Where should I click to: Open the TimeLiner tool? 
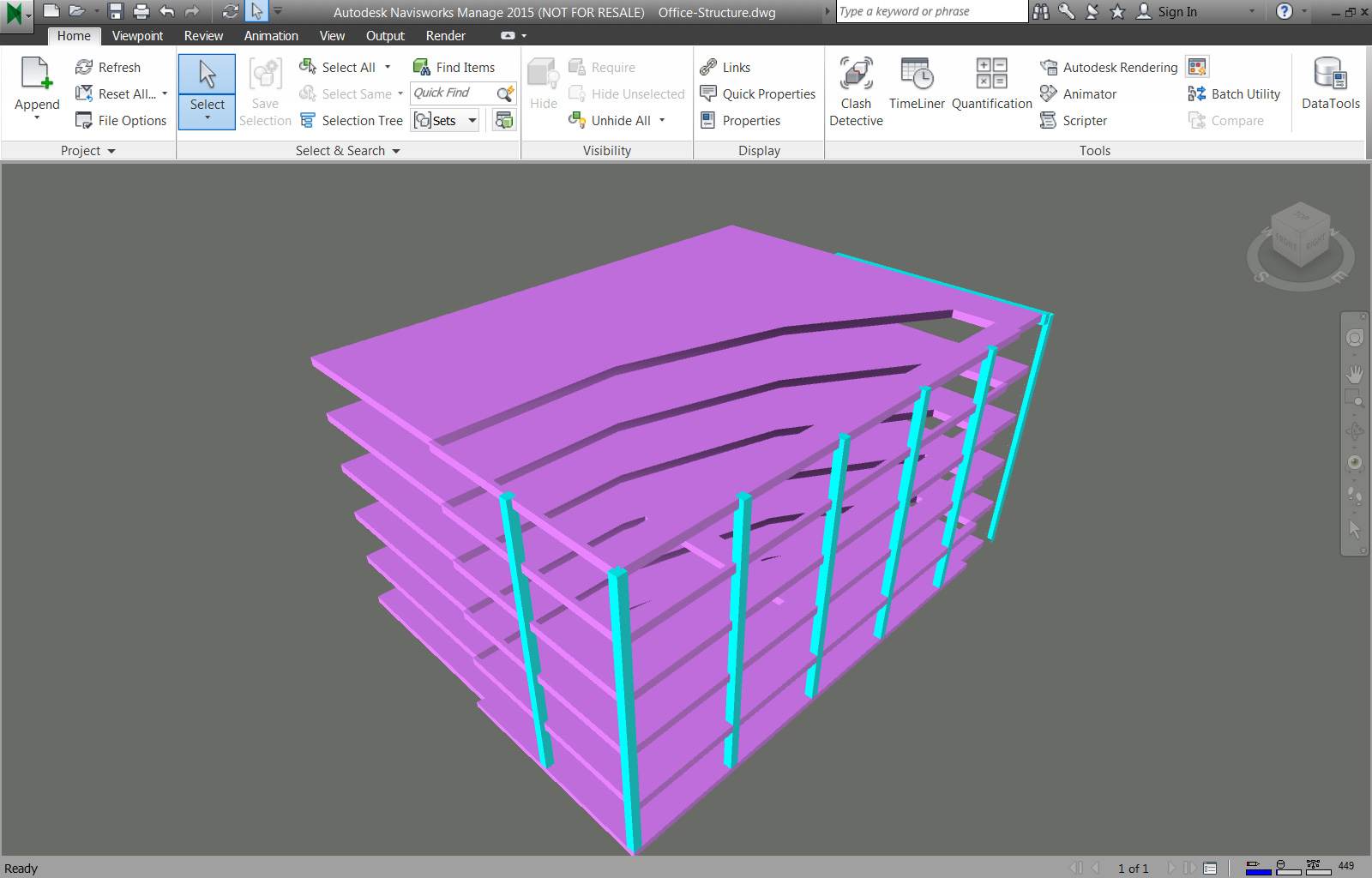click(x=917, y=83)
